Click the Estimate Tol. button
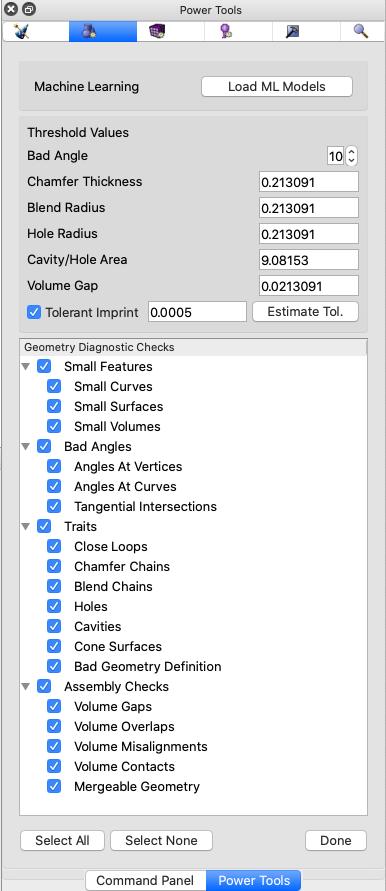Screen dimensions: 386x891 tap(305, 312)
